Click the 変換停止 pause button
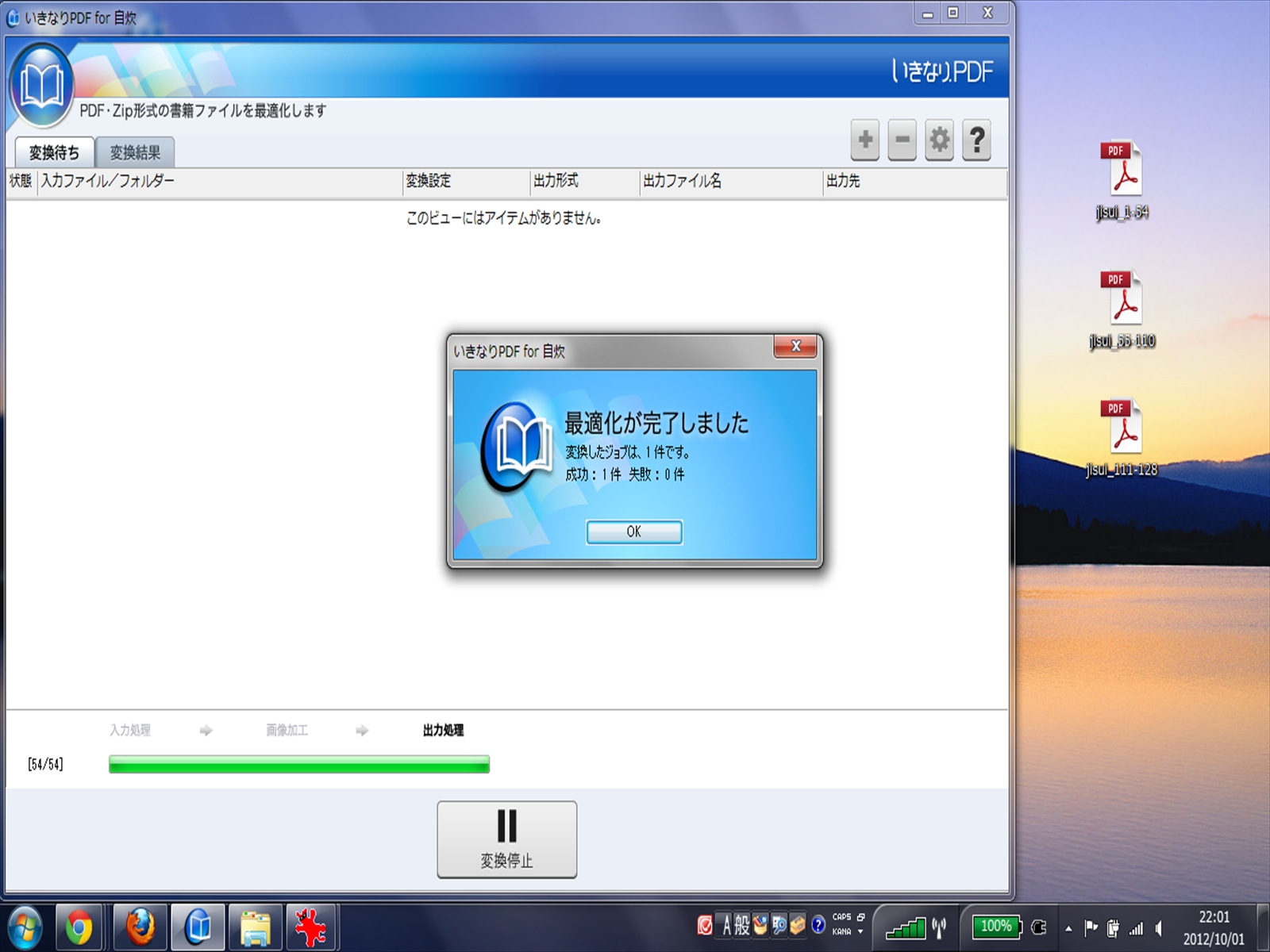This screenshot has width=1270, height=952. click(506, 839)
